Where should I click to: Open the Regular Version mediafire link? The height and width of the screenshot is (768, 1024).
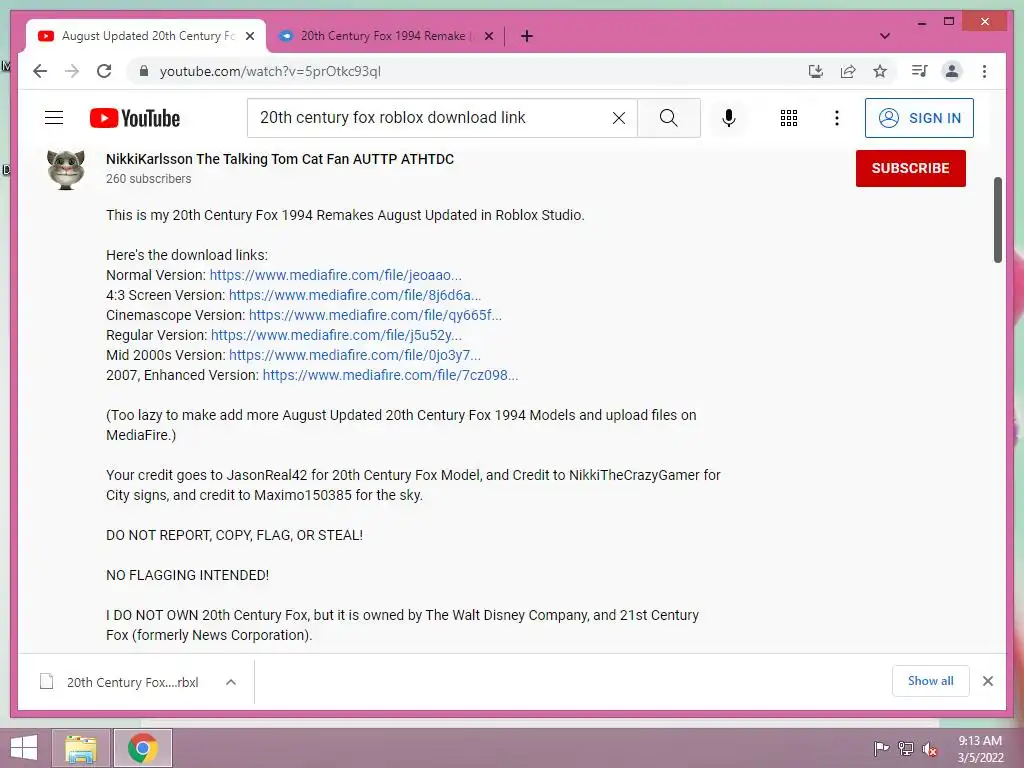point(336,335)
